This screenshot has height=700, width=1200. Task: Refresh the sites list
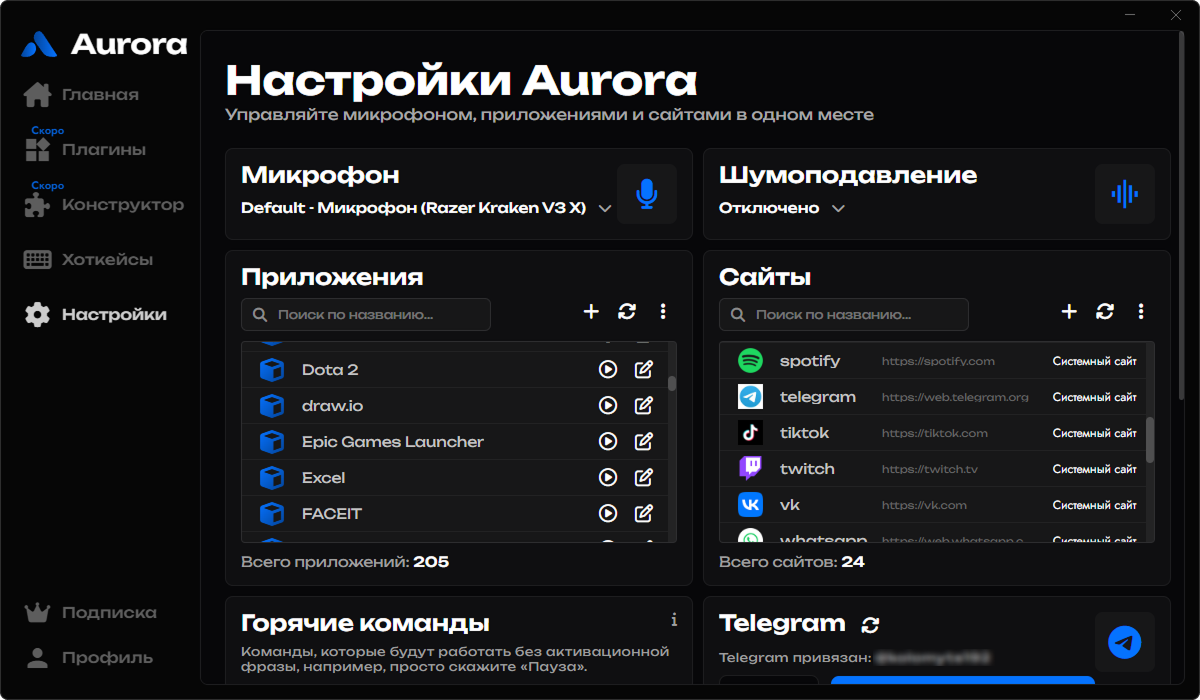[x=1105, y=312]
